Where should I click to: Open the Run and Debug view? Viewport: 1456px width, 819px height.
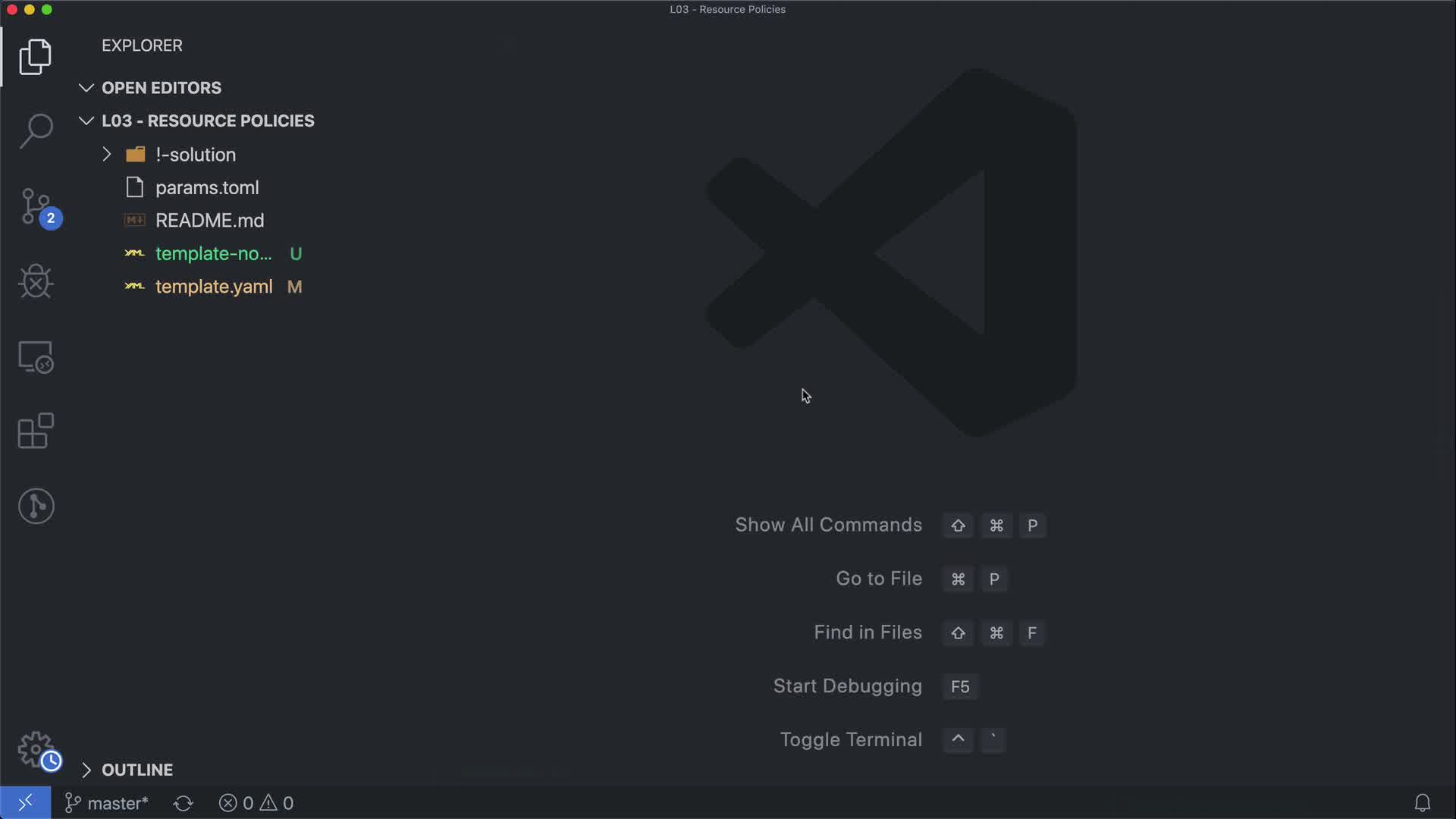coord(36,281)
